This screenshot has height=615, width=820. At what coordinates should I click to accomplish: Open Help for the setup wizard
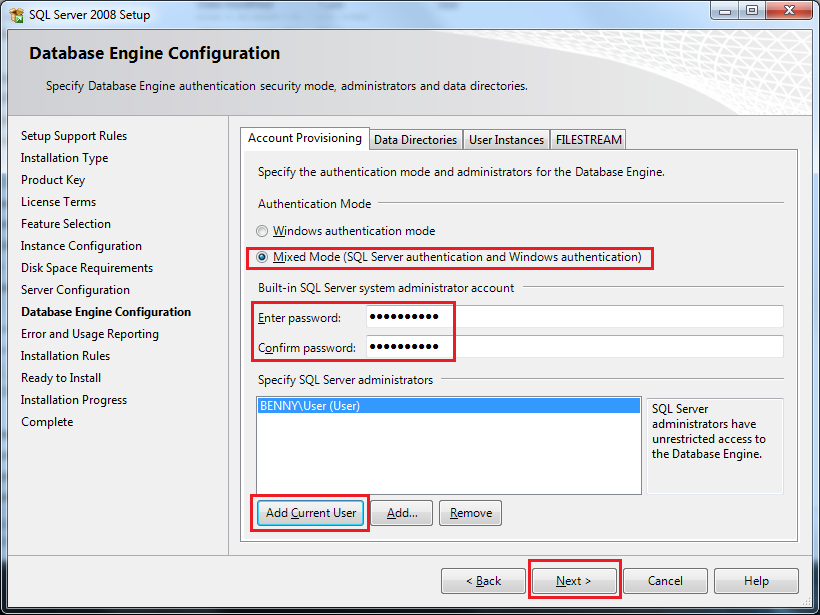click(x=756, y=581)
